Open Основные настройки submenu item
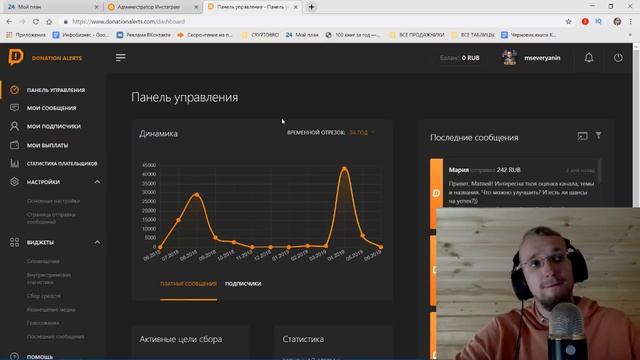 (x=53, y=201)
